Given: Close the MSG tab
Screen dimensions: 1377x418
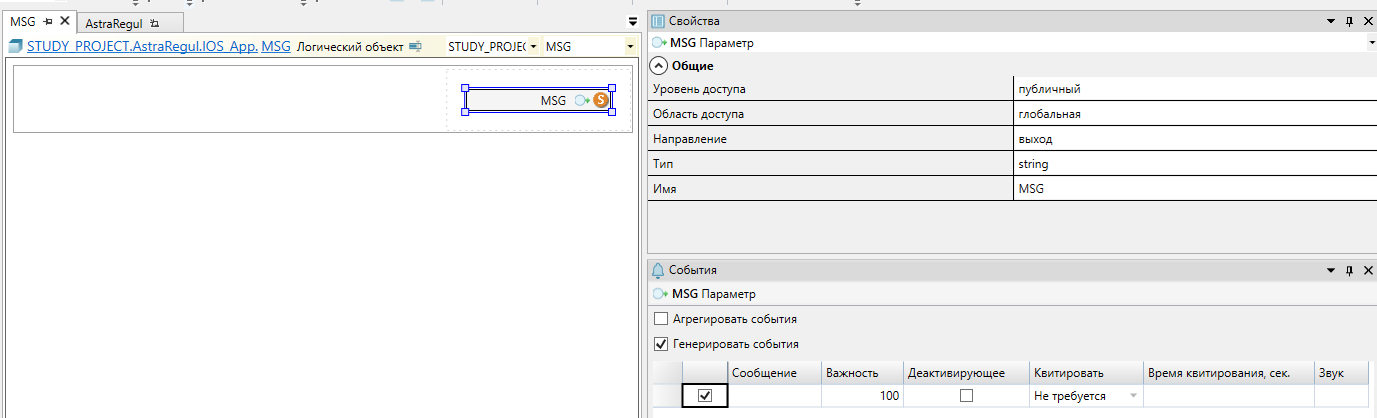Looking at the screenshot, I should 64,21.
